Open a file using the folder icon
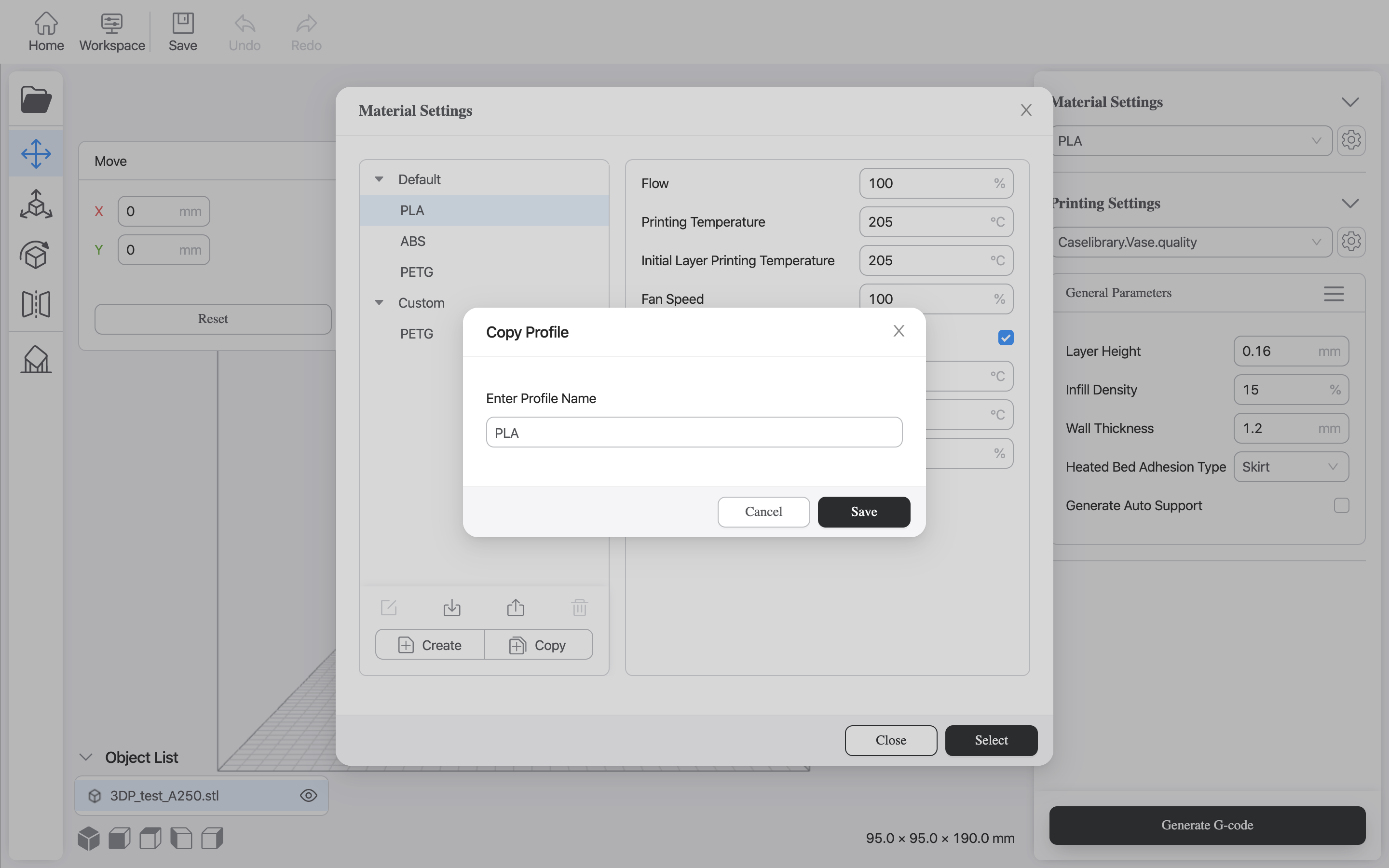The width and height of the screenshot is (1389, 868). tap(36, 99)
